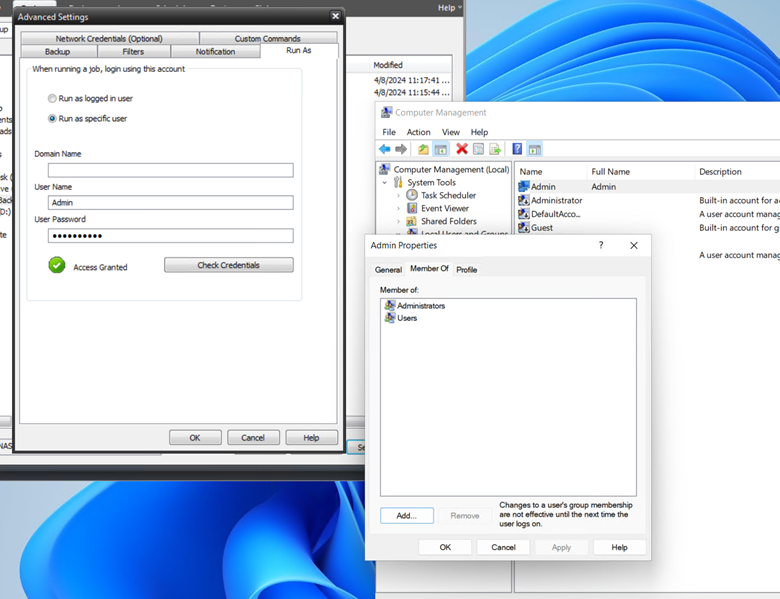Click the Export List toolbar icon

coord(495,149)
